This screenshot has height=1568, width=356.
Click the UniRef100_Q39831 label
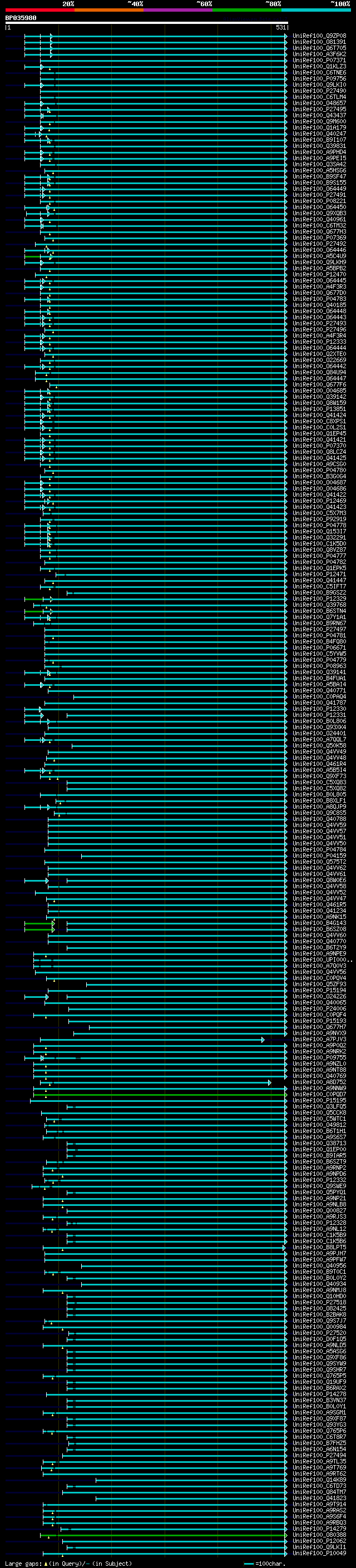[319, 146]
